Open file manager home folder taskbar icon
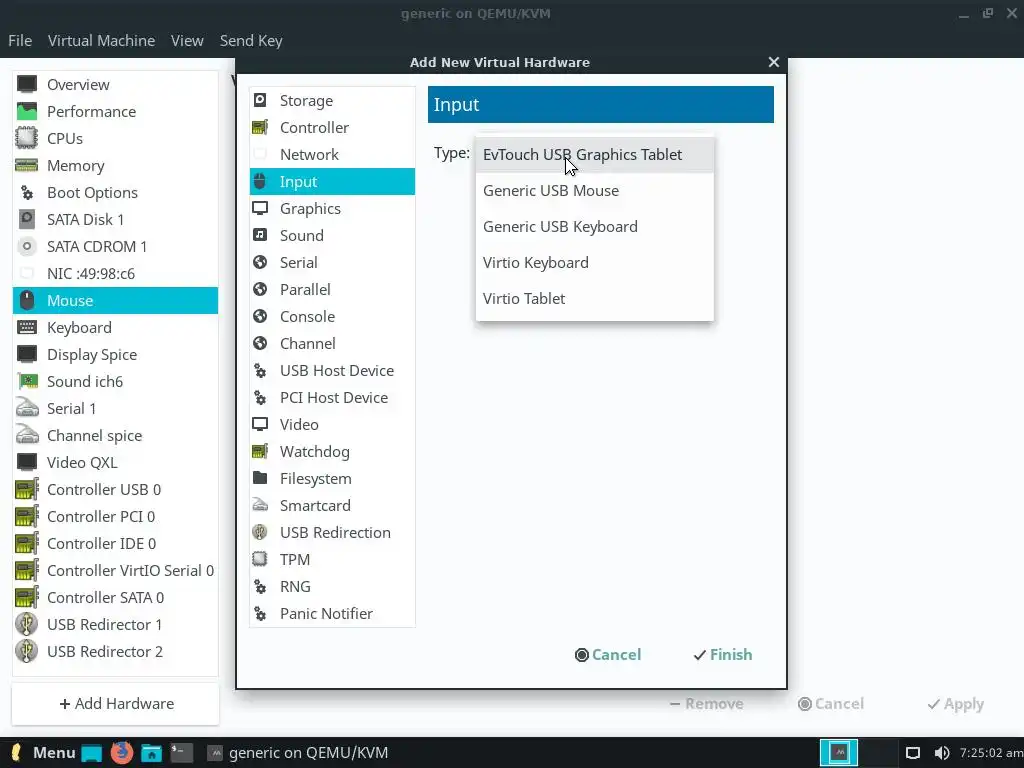The height and width of the screenshot is (768, 1024). click(x=152, y=753)
